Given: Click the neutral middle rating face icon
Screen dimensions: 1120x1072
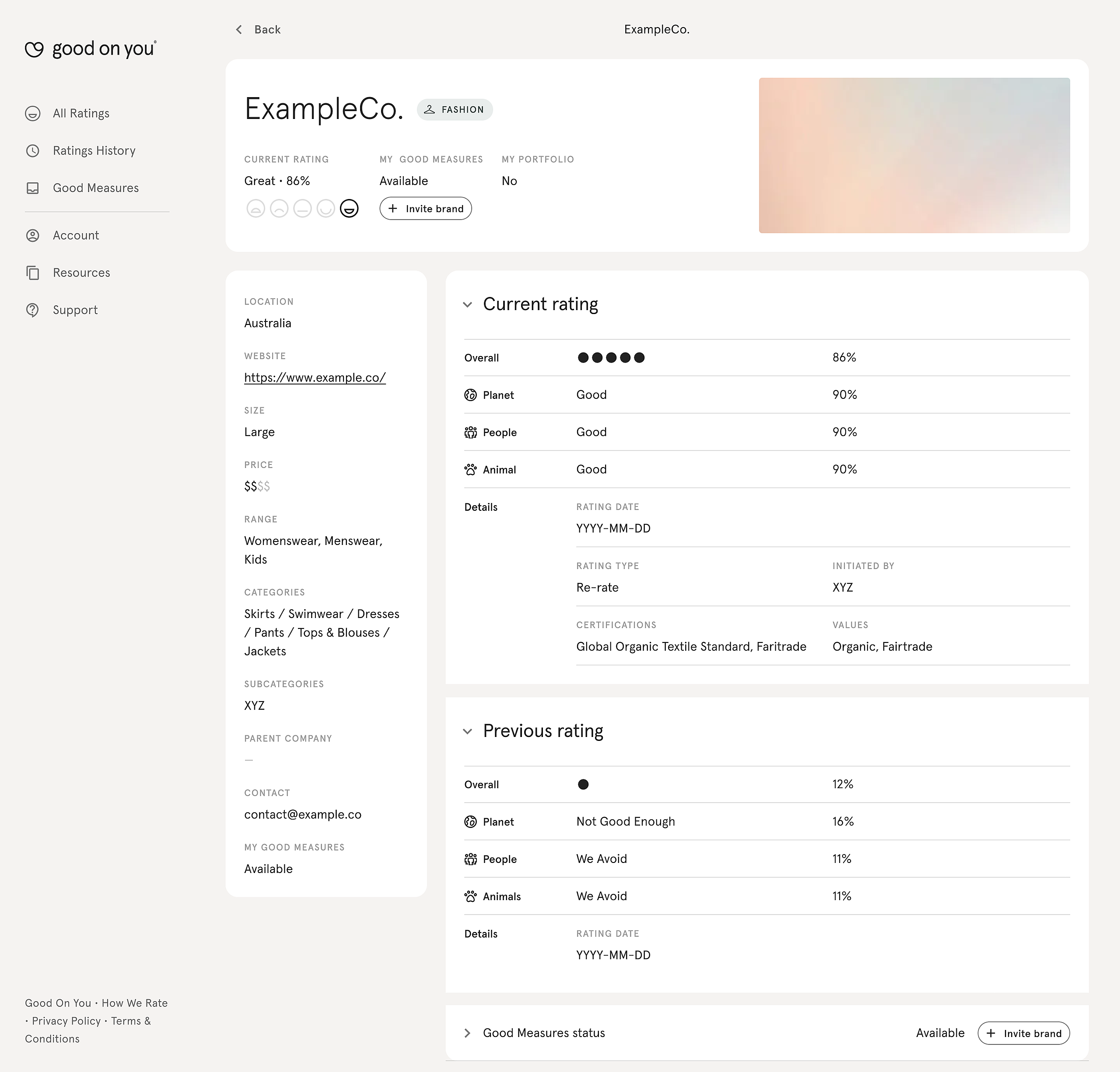Looking at the screenshot, I should (302, 209).
